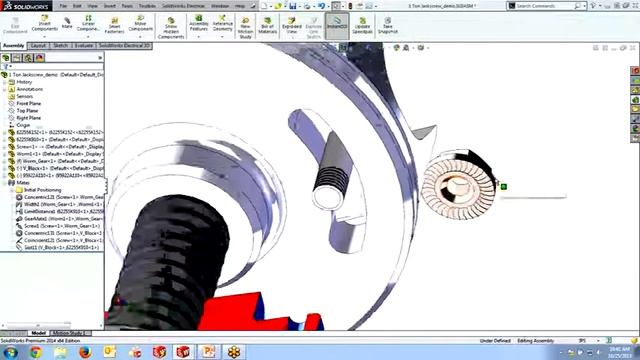Expand the Annotations tree node
640x360 pixels.
tap(4, 89)
